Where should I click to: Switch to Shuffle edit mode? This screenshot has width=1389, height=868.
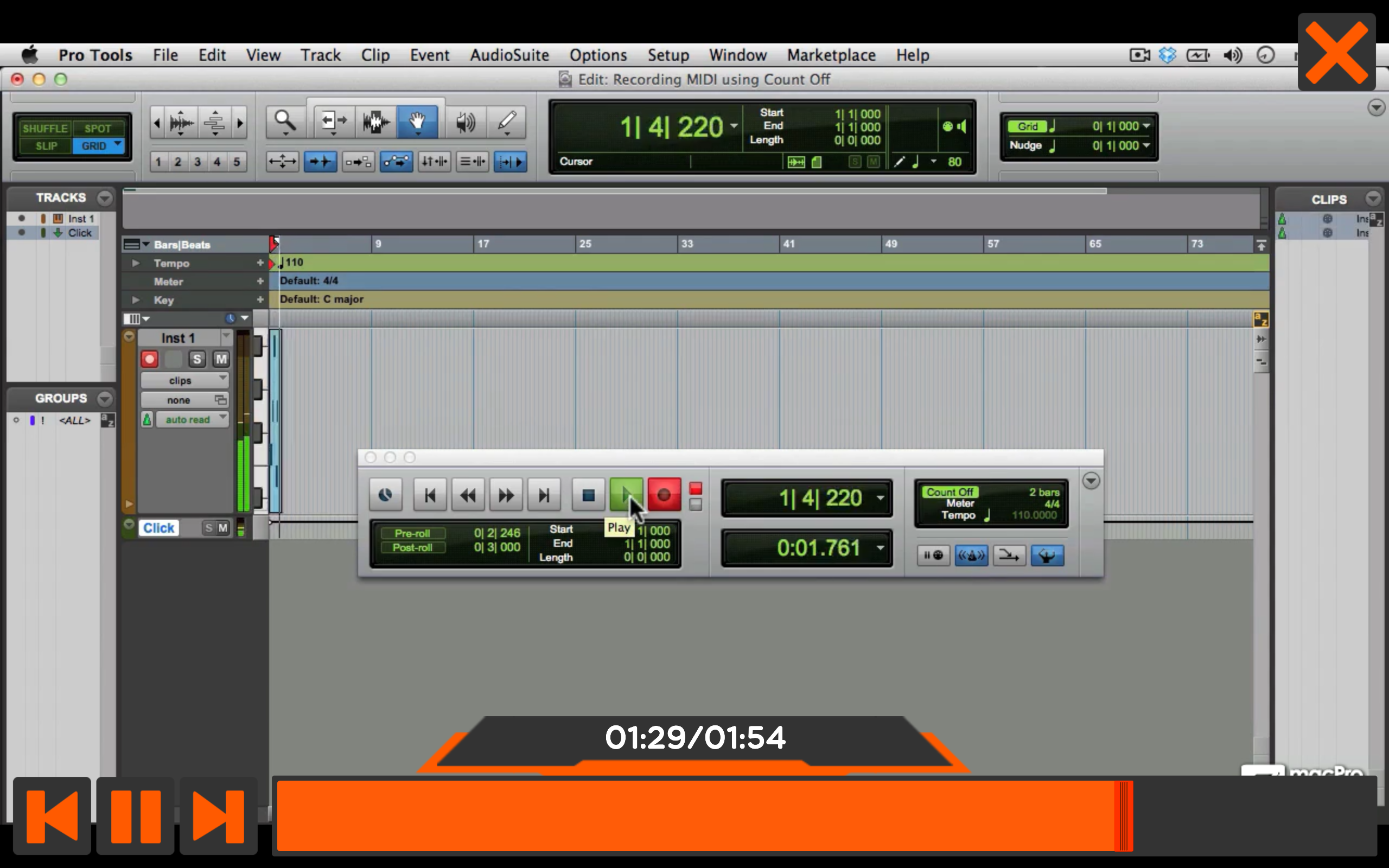(45, 127)
